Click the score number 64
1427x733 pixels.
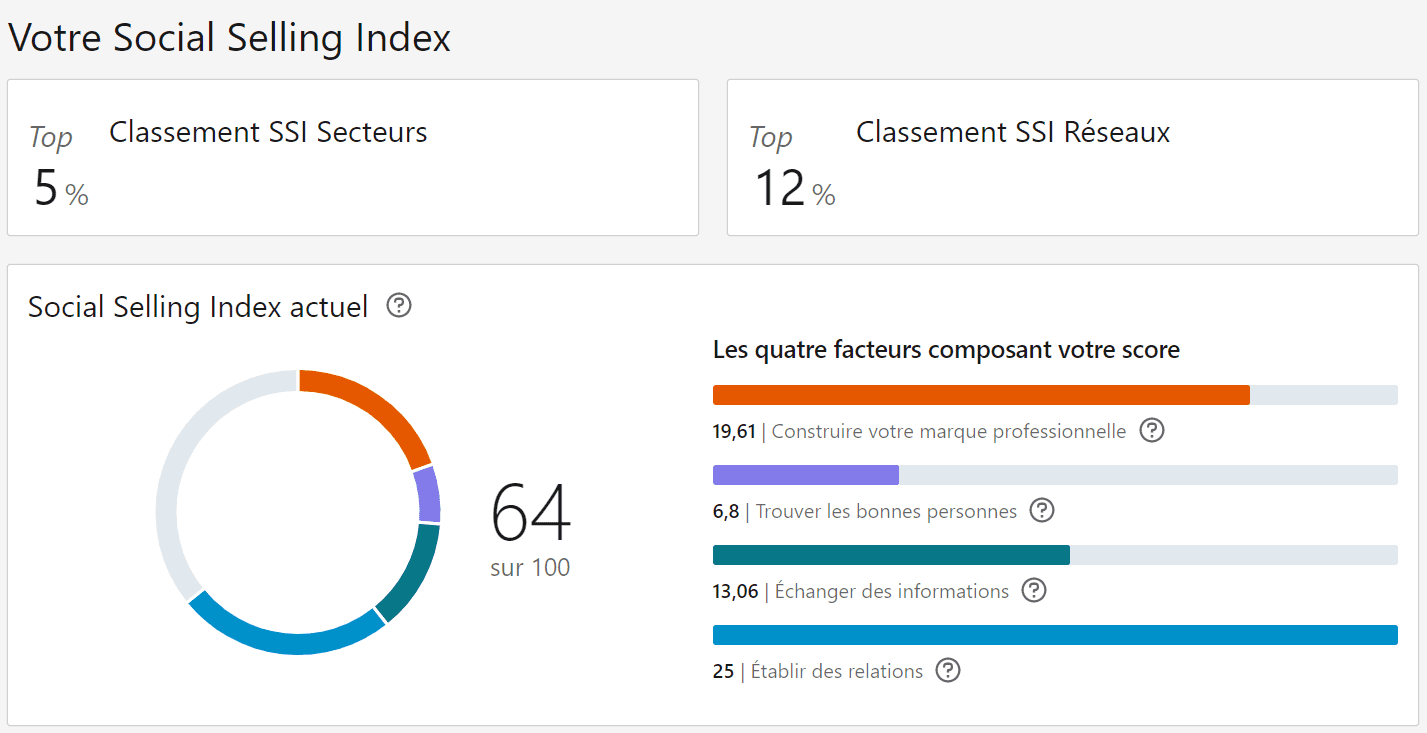click(531, 512)
